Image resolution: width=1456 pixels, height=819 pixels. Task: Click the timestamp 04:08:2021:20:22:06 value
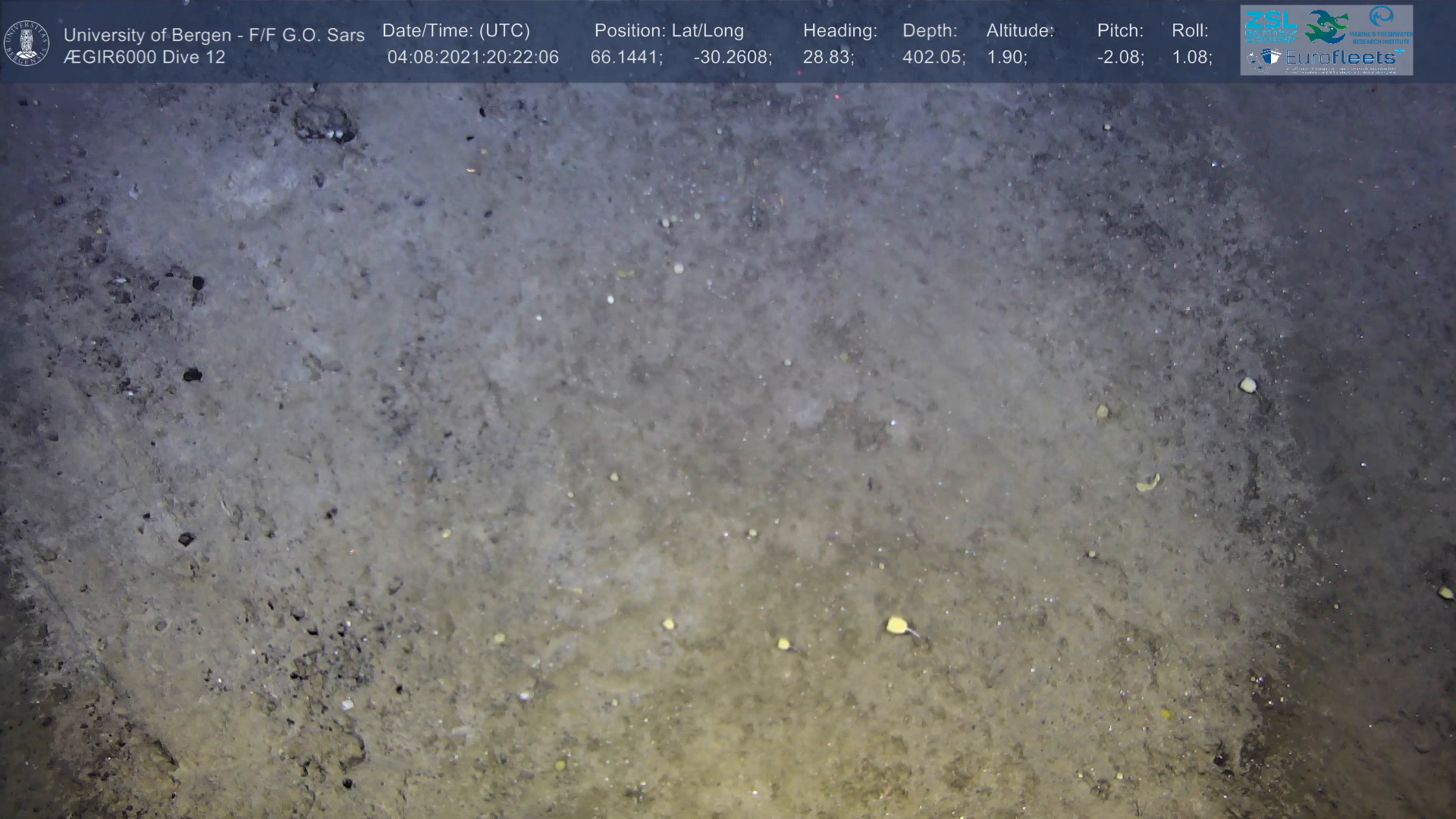[x=472, y=58]
